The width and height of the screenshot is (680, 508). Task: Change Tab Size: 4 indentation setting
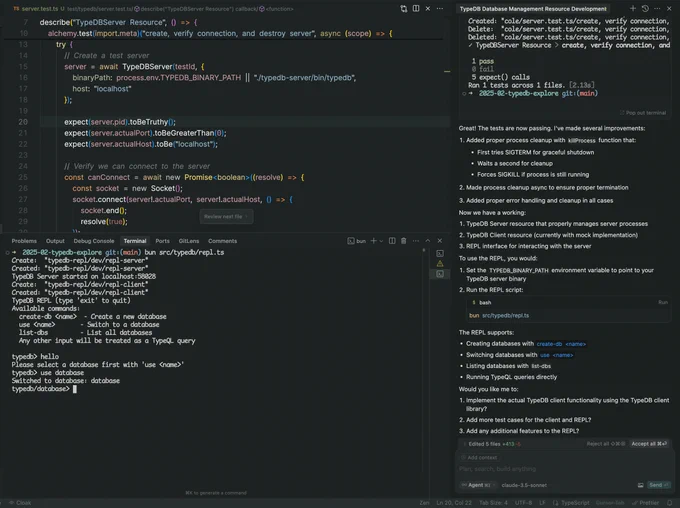pos(493,503)
